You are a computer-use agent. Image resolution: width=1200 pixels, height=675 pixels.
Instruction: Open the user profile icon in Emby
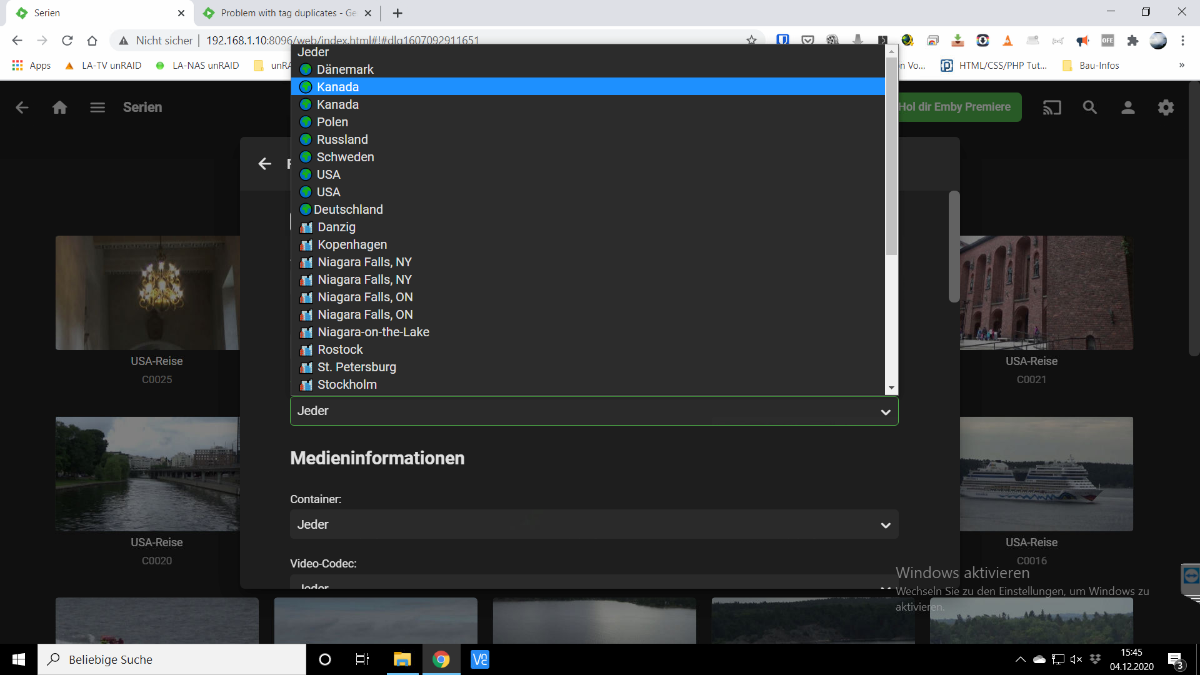click(x=1128, y=107)
